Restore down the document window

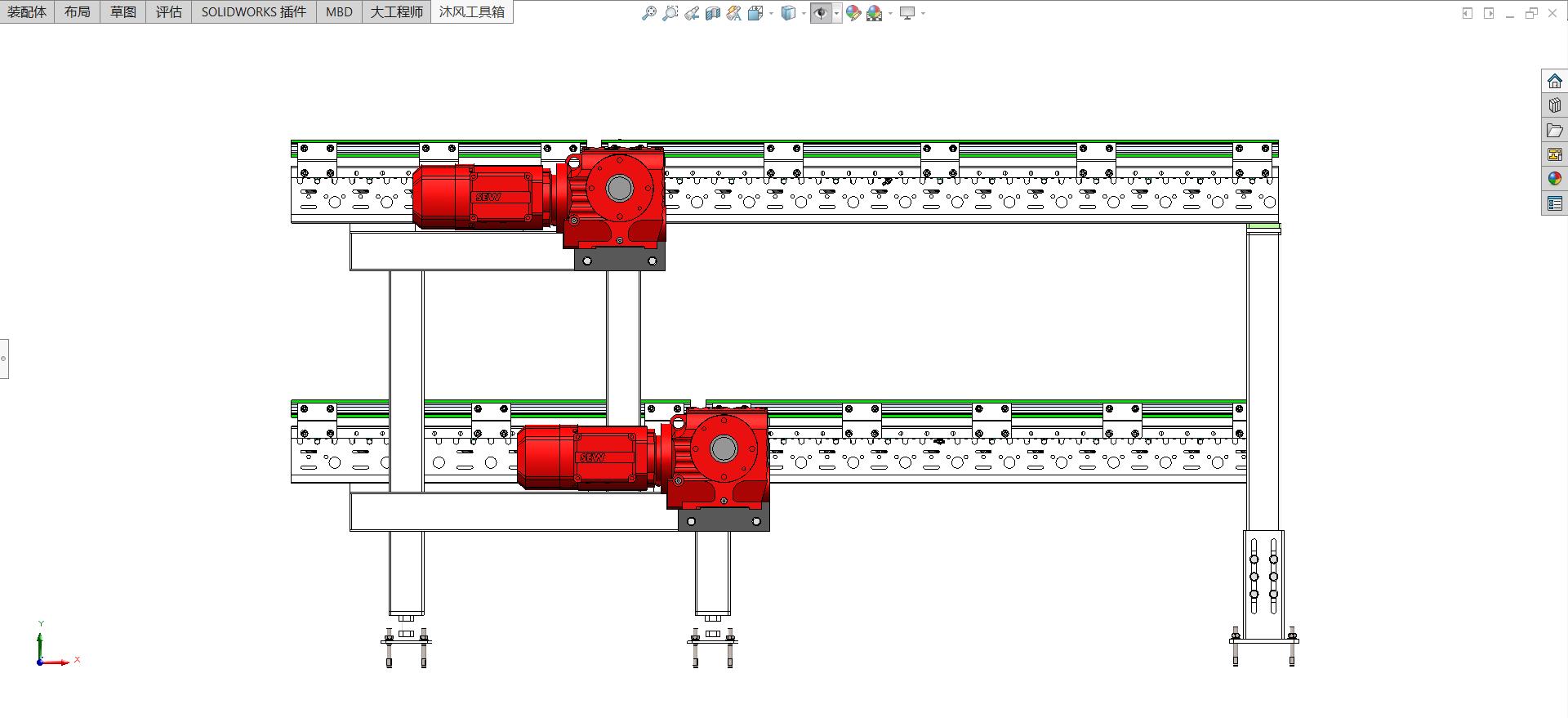click(1531, 13)
